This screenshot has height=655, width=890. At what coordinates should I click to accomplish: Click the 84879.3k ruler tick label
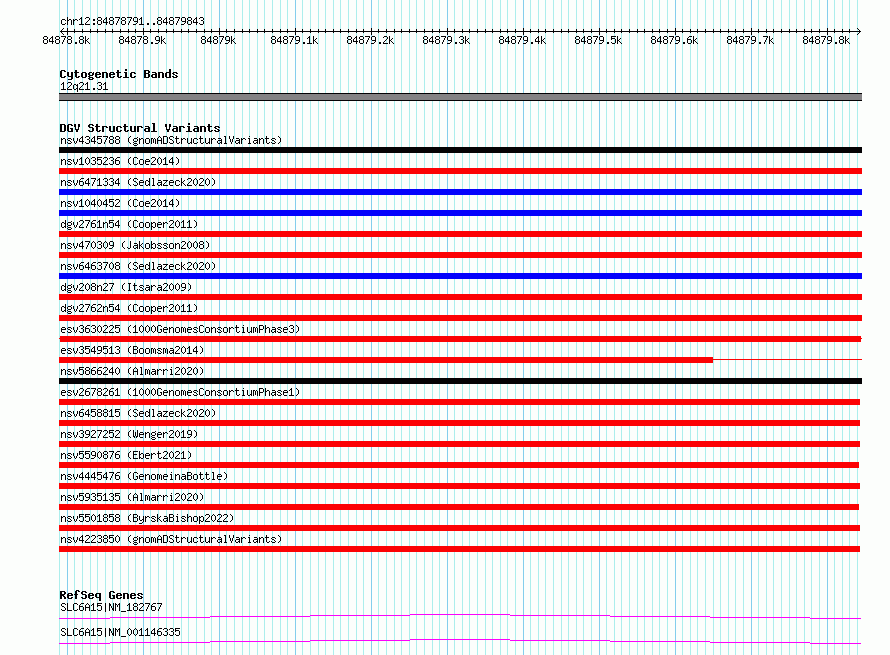coord(446,40)
